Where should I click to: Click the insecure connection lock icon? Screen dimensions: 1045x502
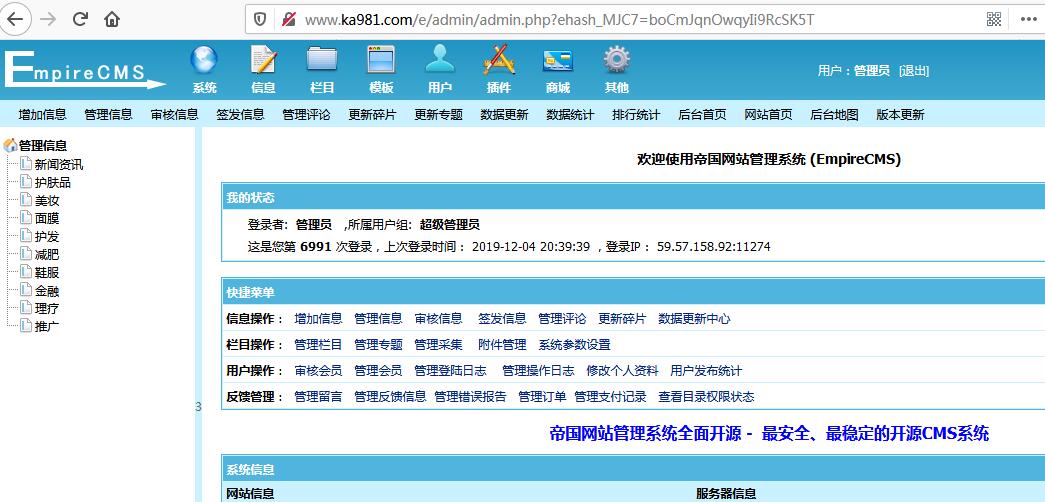tap(289, 19)
